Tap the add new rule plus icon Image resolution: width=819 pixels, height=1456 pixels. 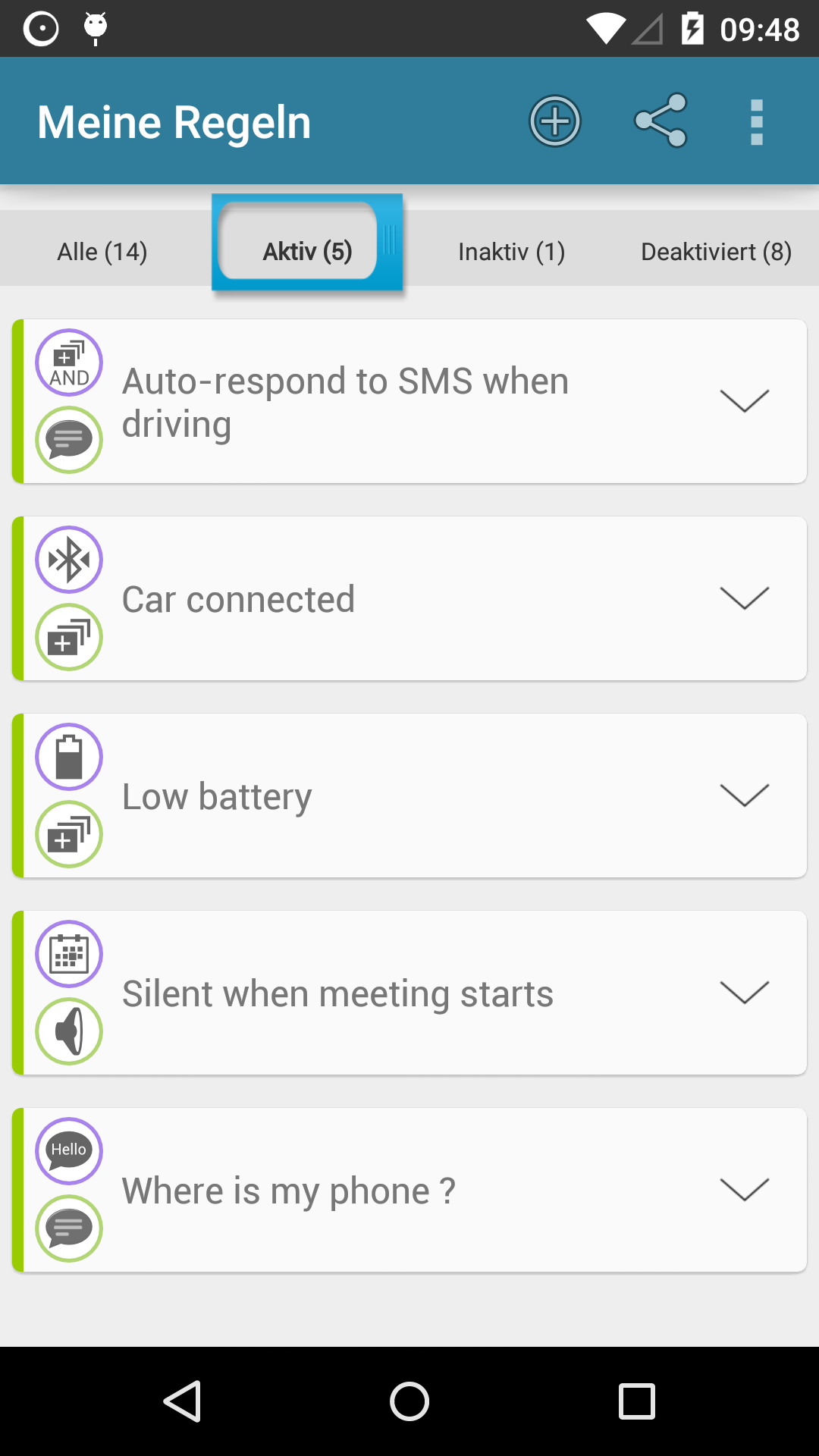555,121
